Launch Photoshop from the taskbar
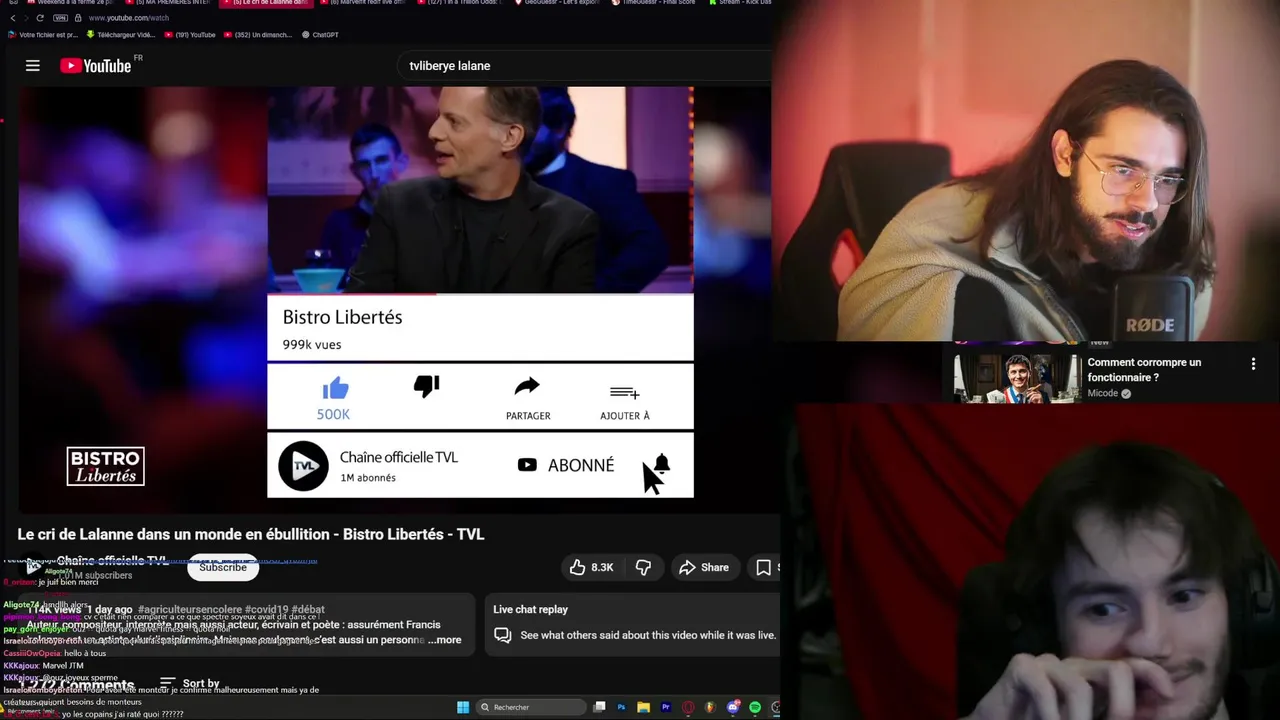Image resolution: width=1280 pixels, height=720 pixels. click(x=621, y=707)
